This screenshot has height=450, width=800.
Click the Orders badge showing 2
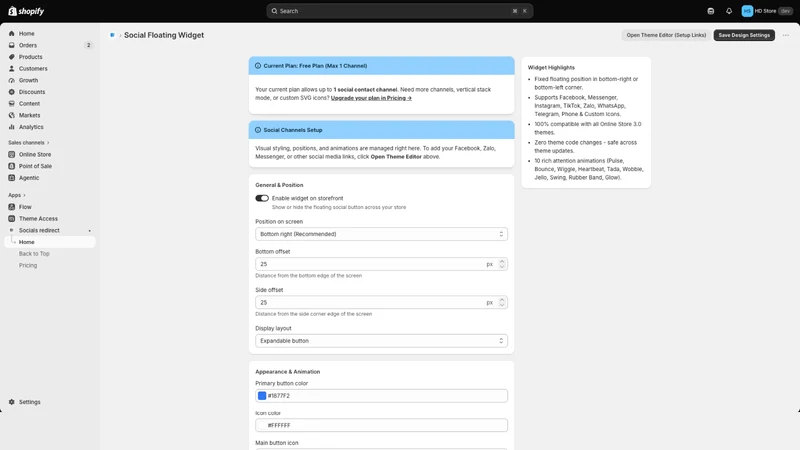coord(88,45)
